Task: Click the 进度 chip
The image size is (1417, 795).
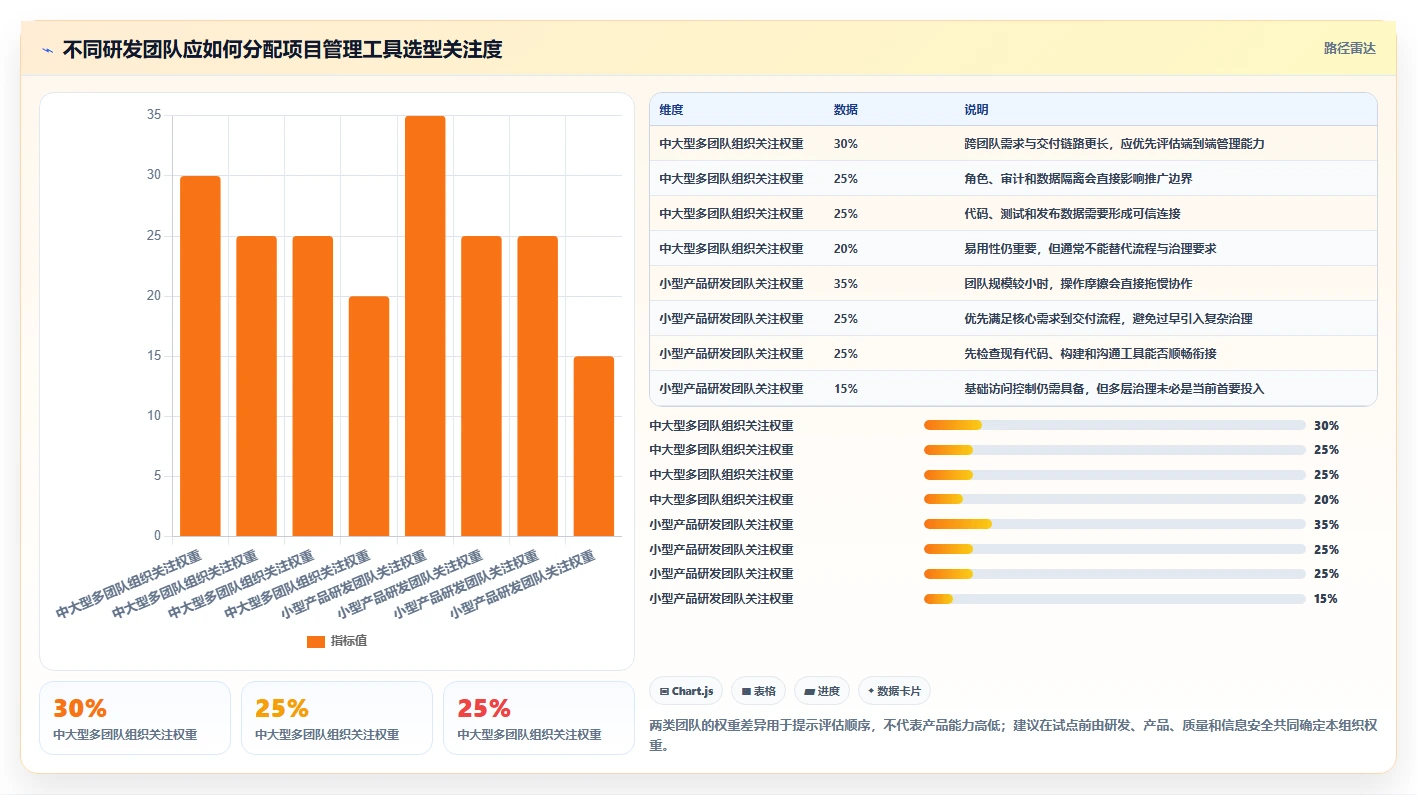Action: point(822,691)
